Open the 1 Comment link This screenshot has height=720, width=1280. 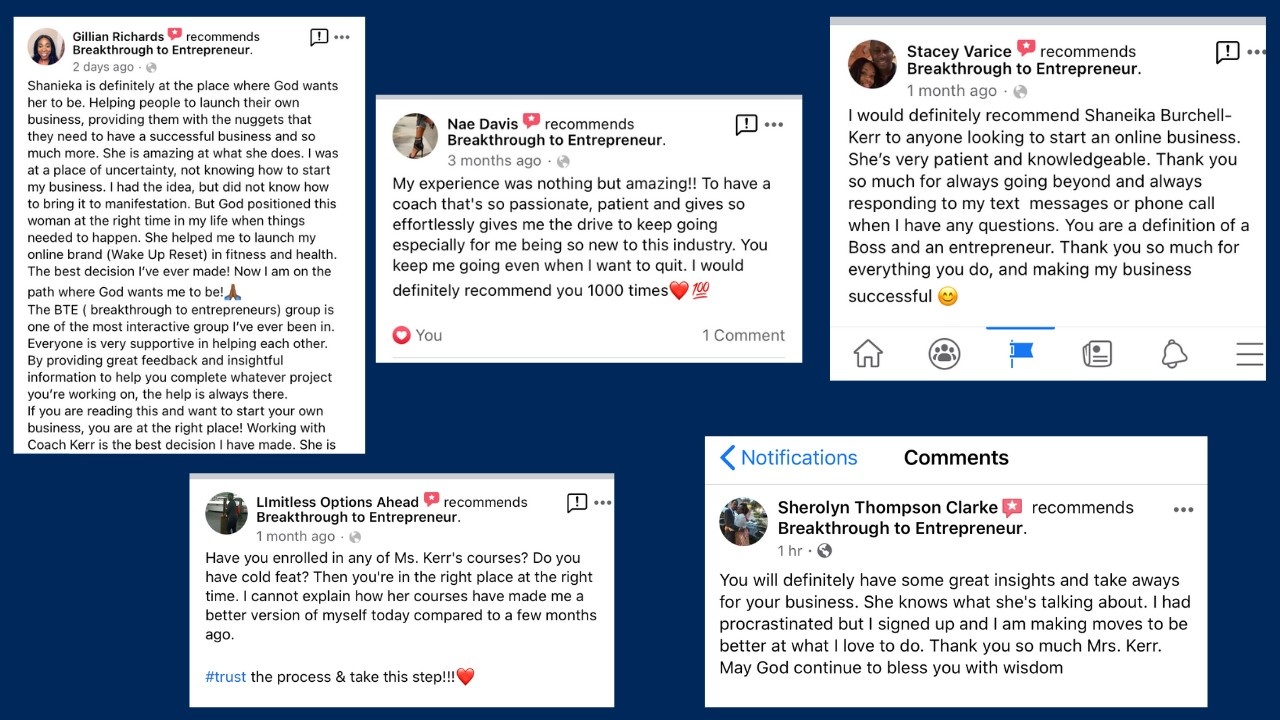(743, 335)
